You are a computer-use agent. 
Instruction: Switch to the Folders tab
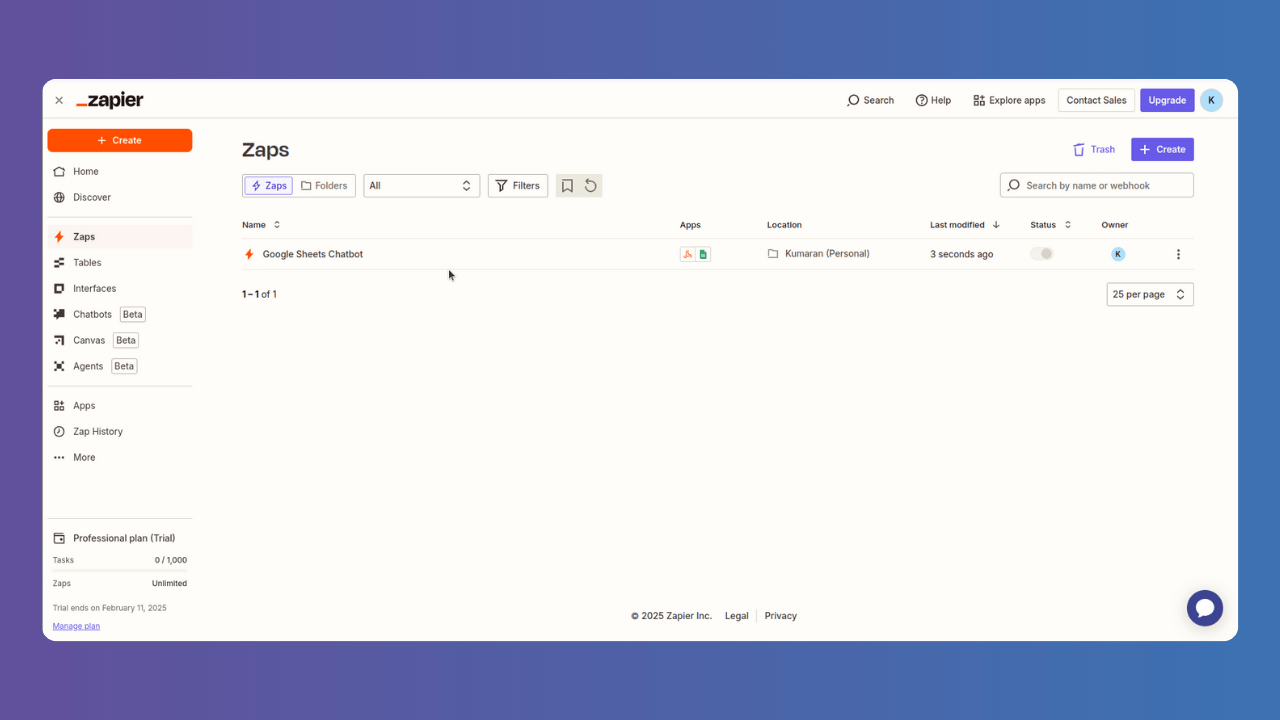point(324,186)
